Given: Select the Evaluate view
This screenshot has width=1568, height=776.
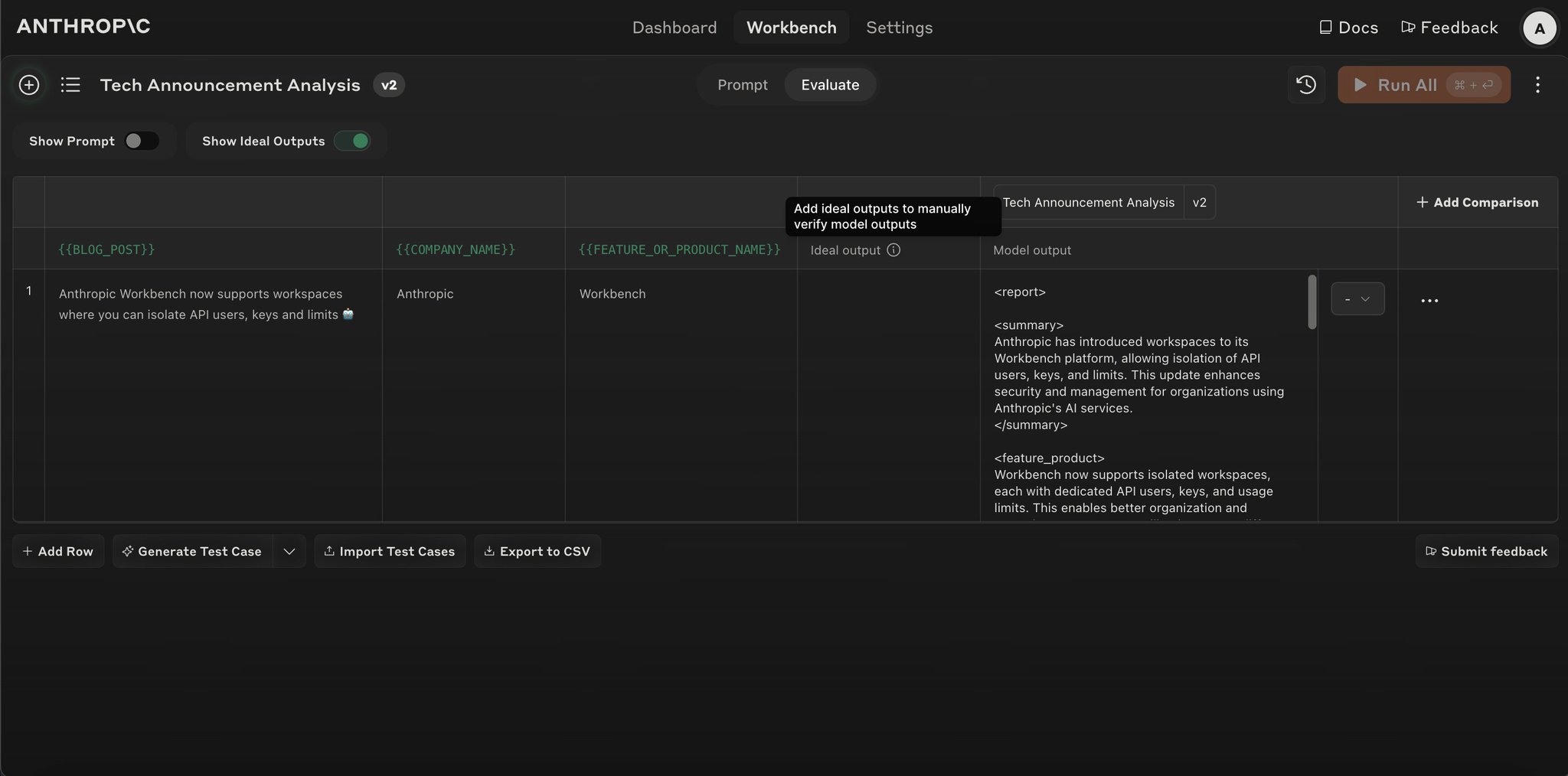Looking at the screenshot, I should (830, 85).
